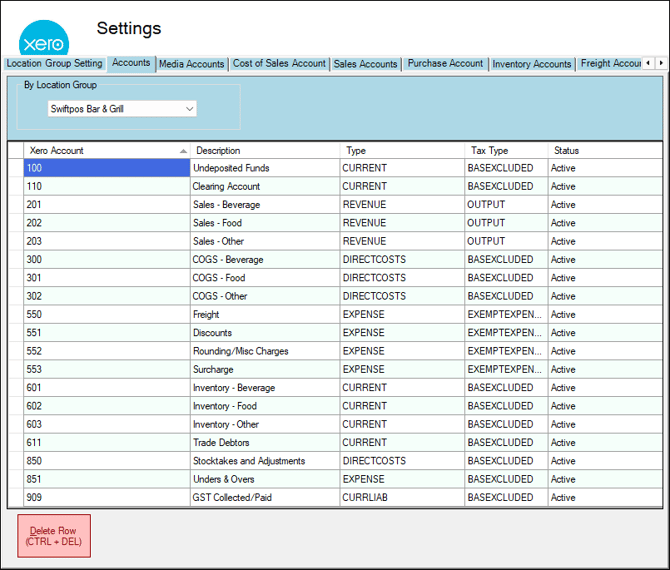Click the Tax Type column header
The height and width of the screenshot is (570, 670).
point(506,150)
